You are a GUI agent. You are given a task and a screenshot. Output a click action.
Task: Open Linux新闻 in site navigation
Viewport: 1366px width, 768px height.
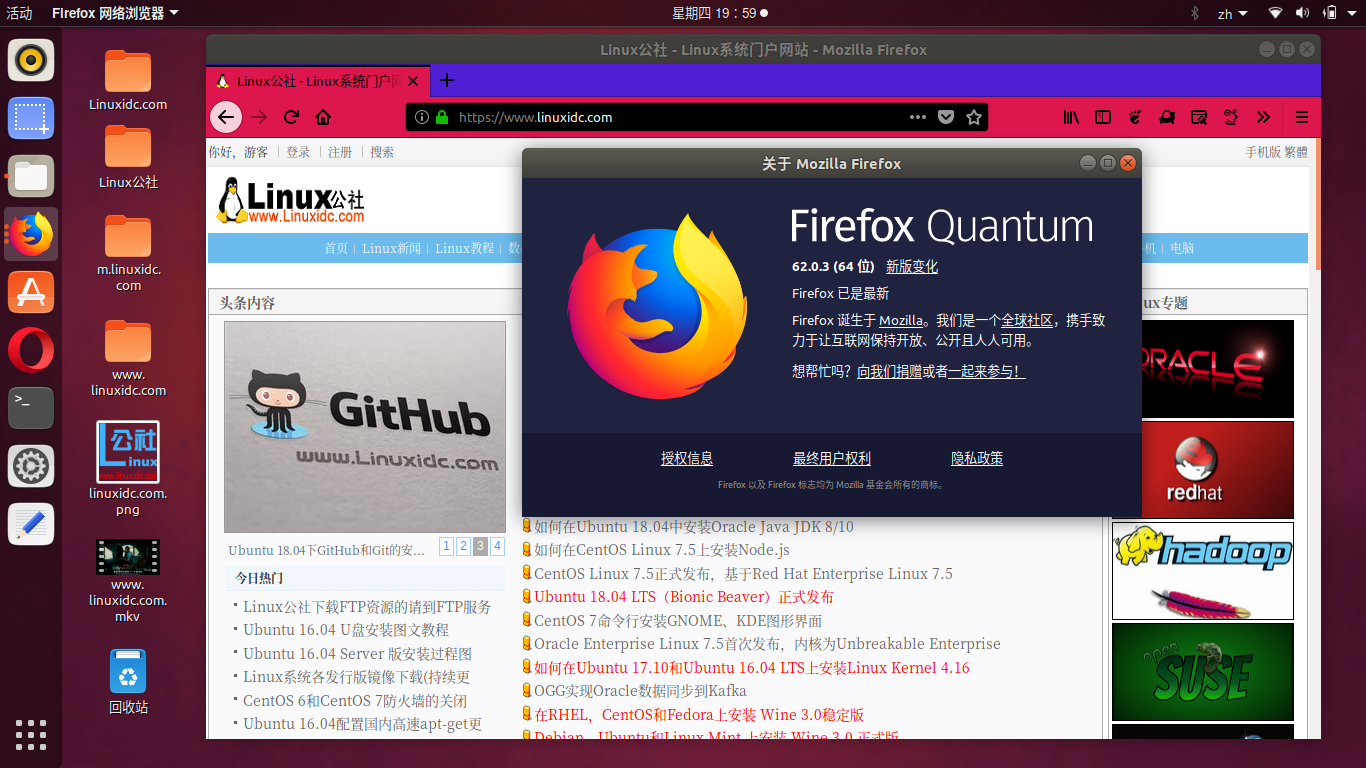pyautogui.click(x=392, y=248)
